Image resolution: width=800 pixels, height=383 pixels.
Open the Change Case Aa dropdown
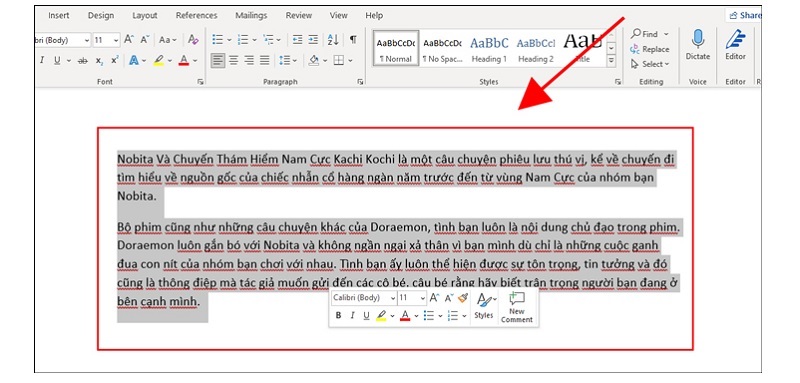click(x=167, y=39)
